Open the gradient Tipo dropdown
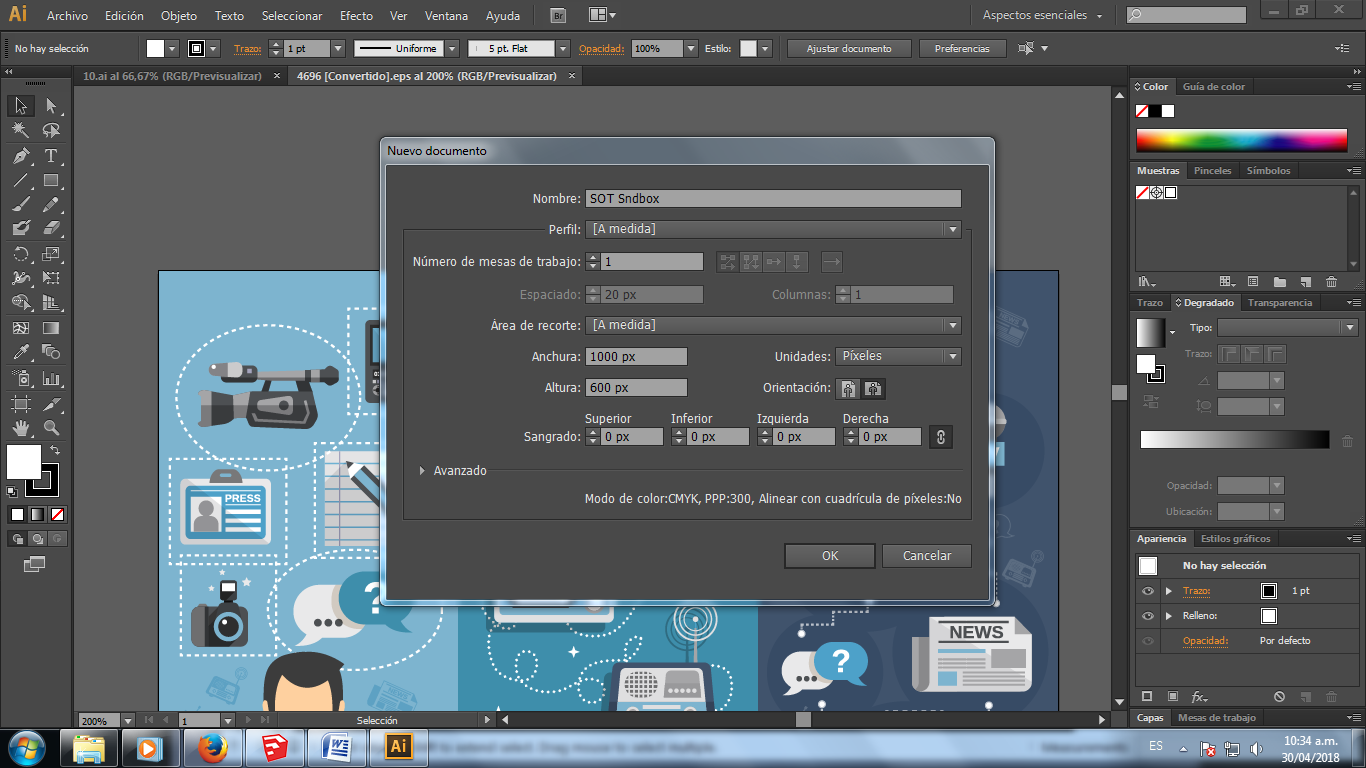 pyautogui.click(x=1288, y=327)
